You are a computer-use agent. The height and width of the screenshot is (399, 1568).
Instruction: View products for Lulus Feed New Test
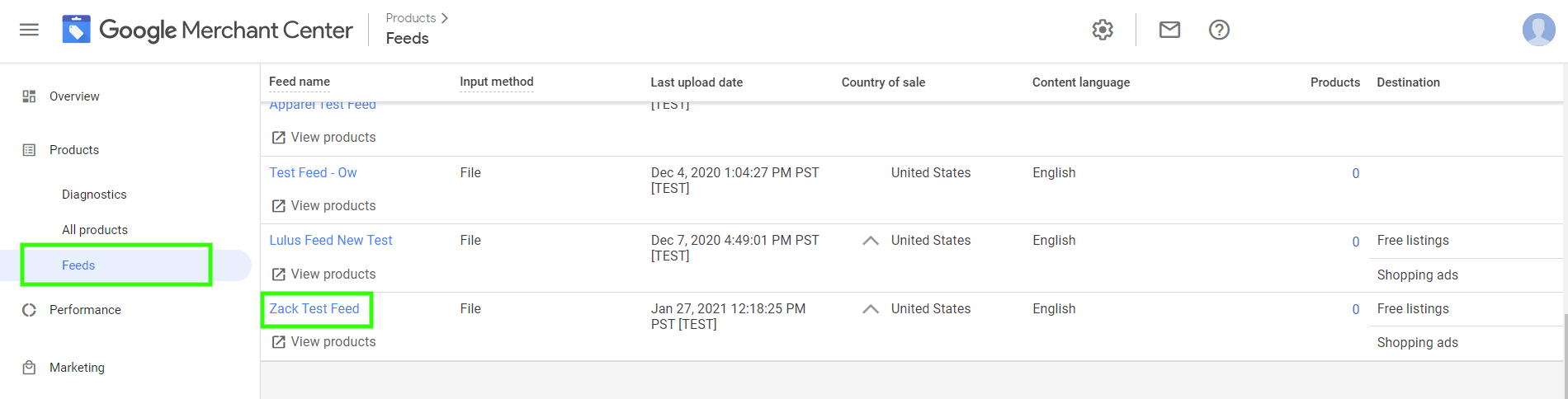(x=324, y=274)
